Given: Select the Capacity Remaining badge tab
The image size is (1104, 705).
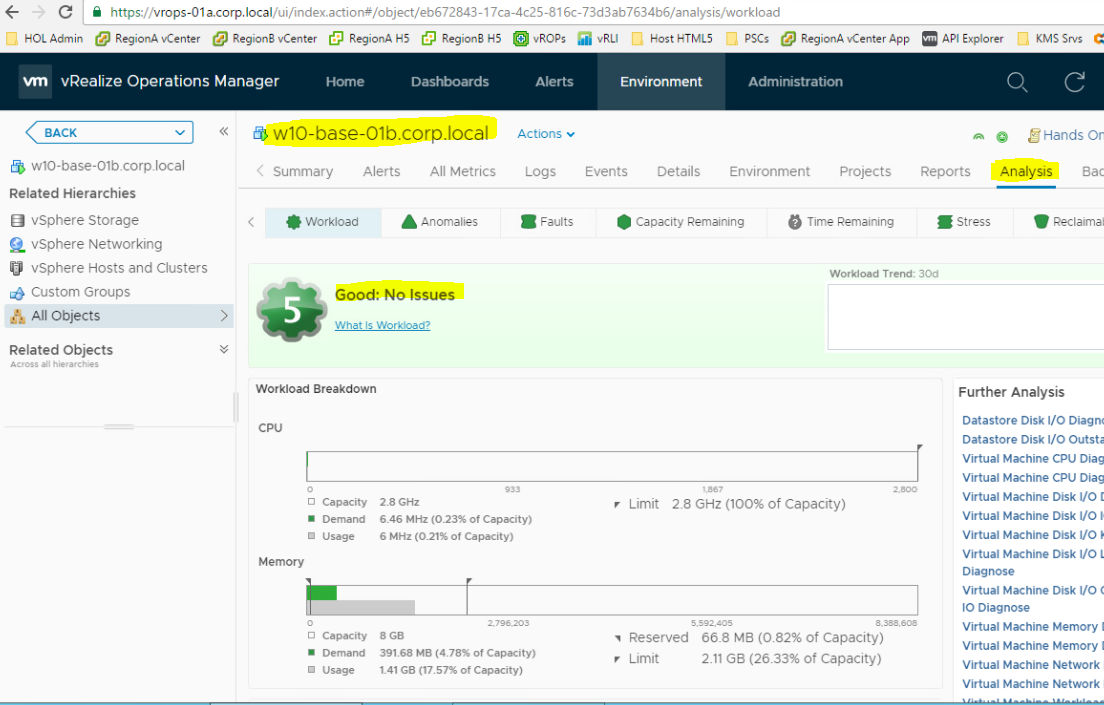Looking at the screenshot, I should click(x=681, y=222).
